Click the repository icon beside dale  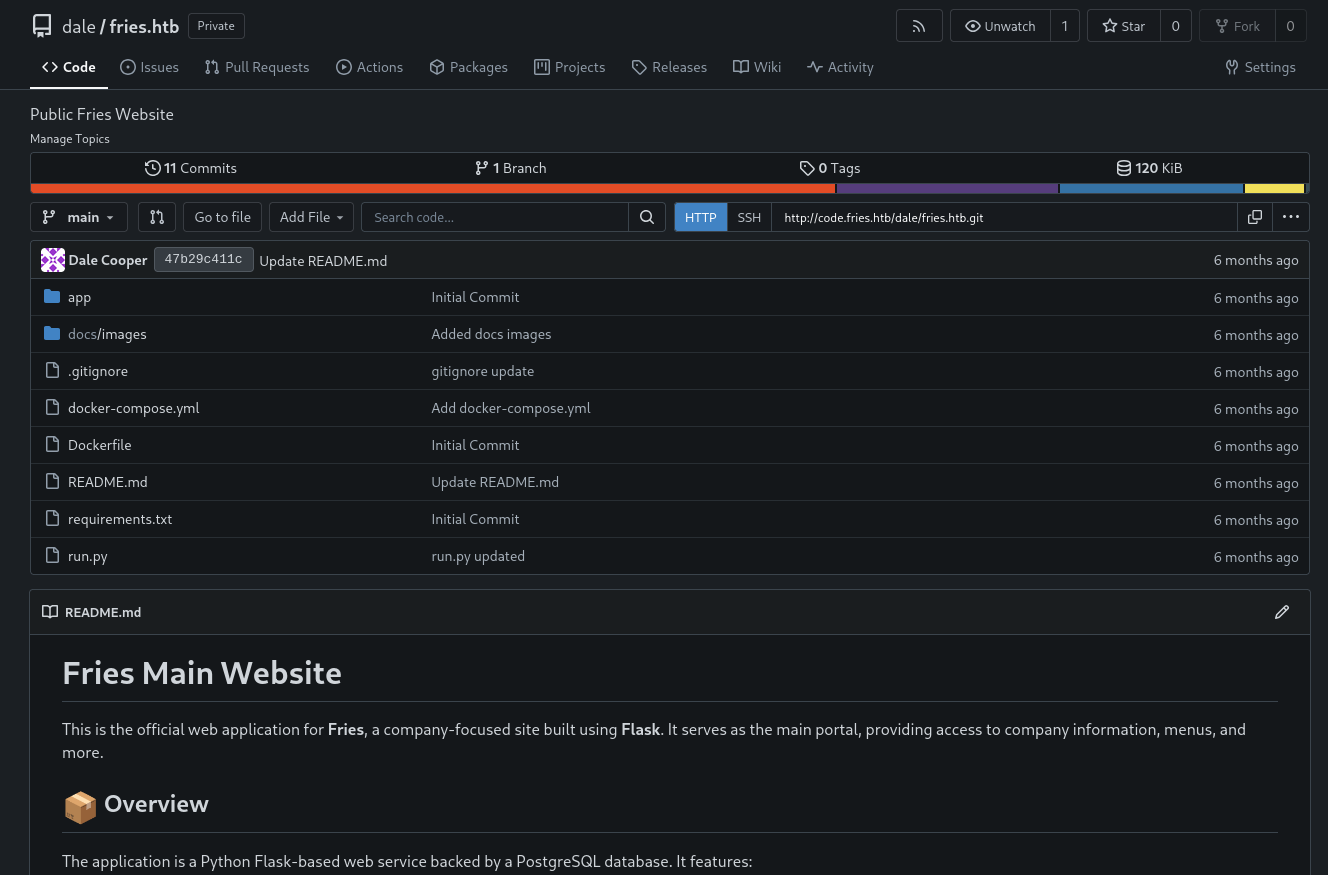point(42,26)
